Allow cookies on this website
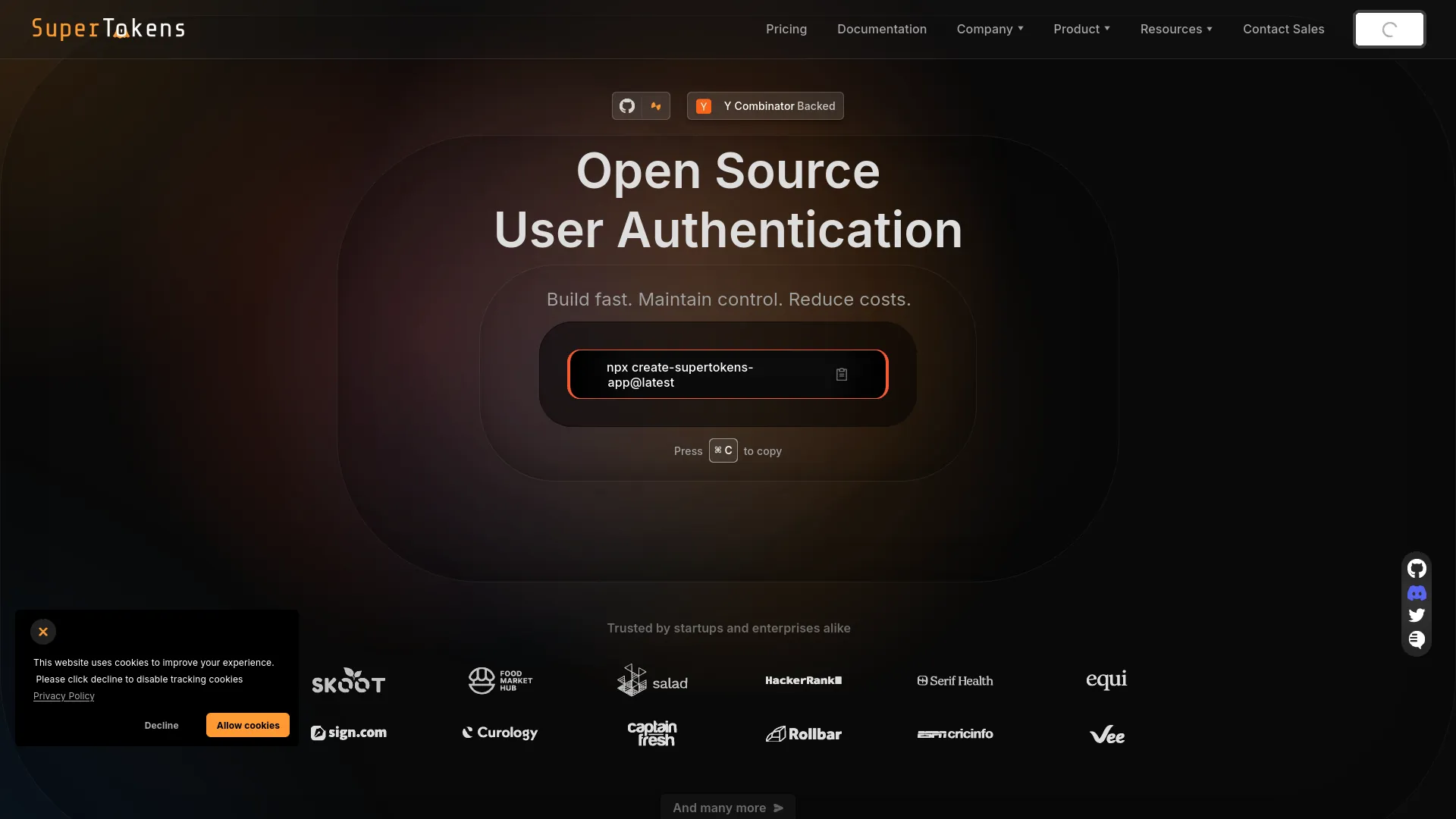The height and width of the screenshot is (819, 1456). coord(248,726)
